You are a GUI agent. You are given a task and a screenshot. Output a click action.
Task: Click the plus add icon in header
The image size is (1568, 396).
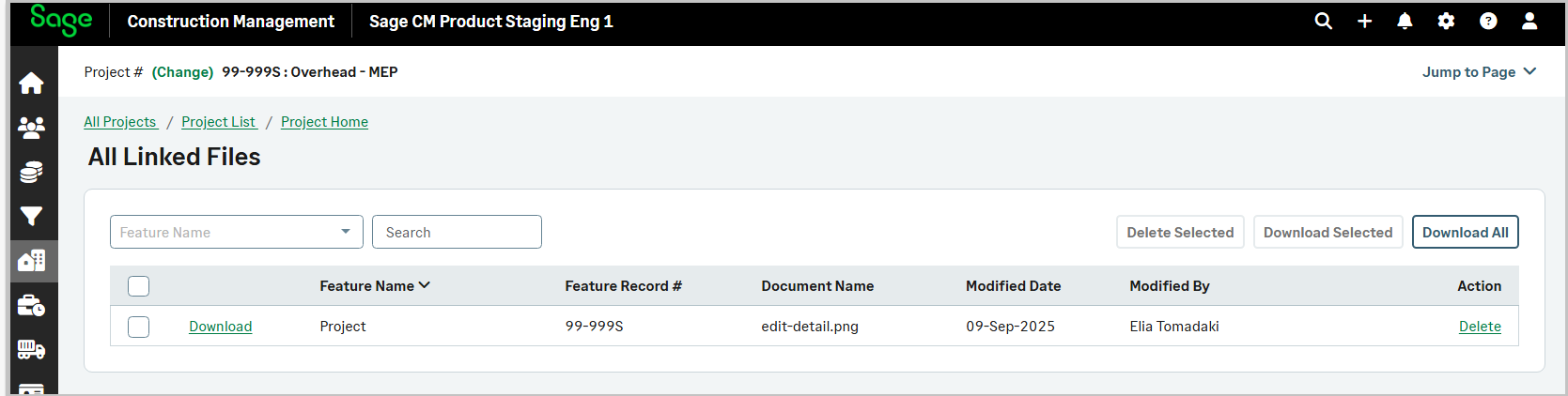coord(1364,21)
